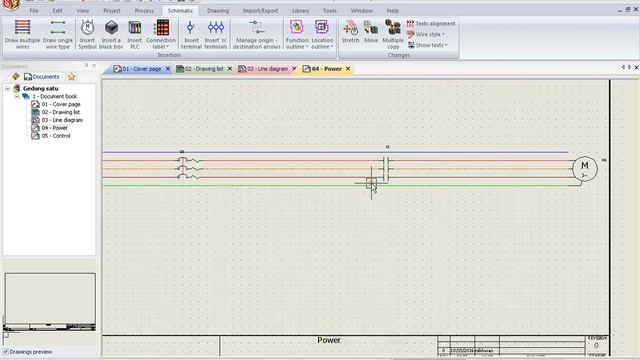Open Manage origin-destination arrows

click(257, 34)
